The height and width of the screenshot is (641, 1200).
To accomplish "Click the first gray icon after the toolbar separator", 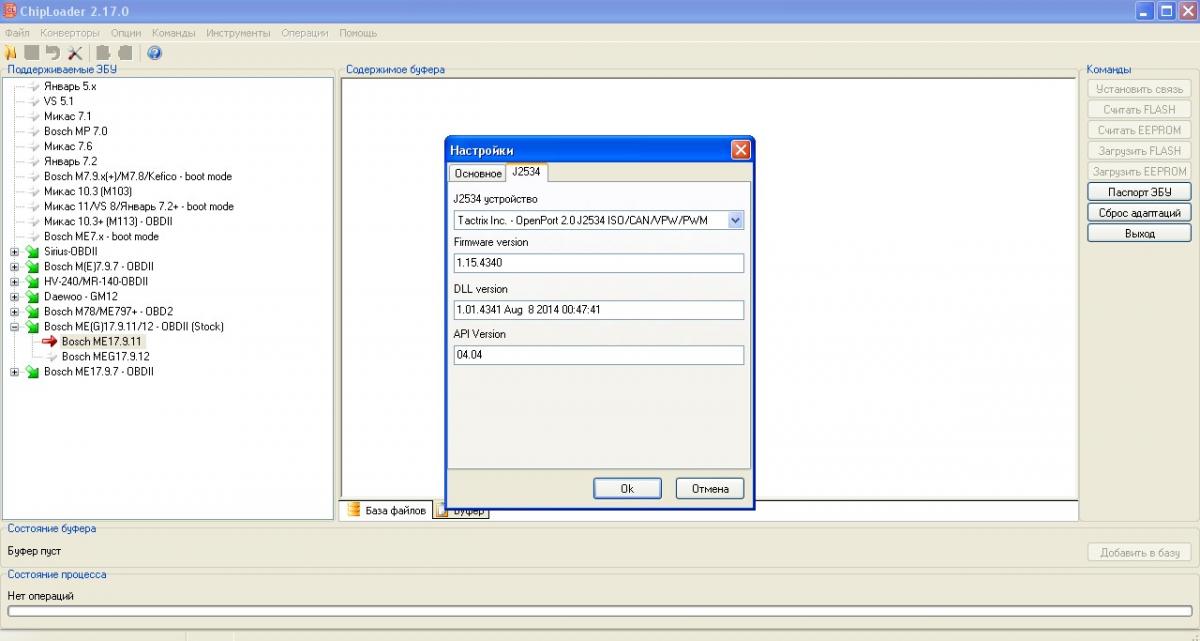I will [103, 52].
